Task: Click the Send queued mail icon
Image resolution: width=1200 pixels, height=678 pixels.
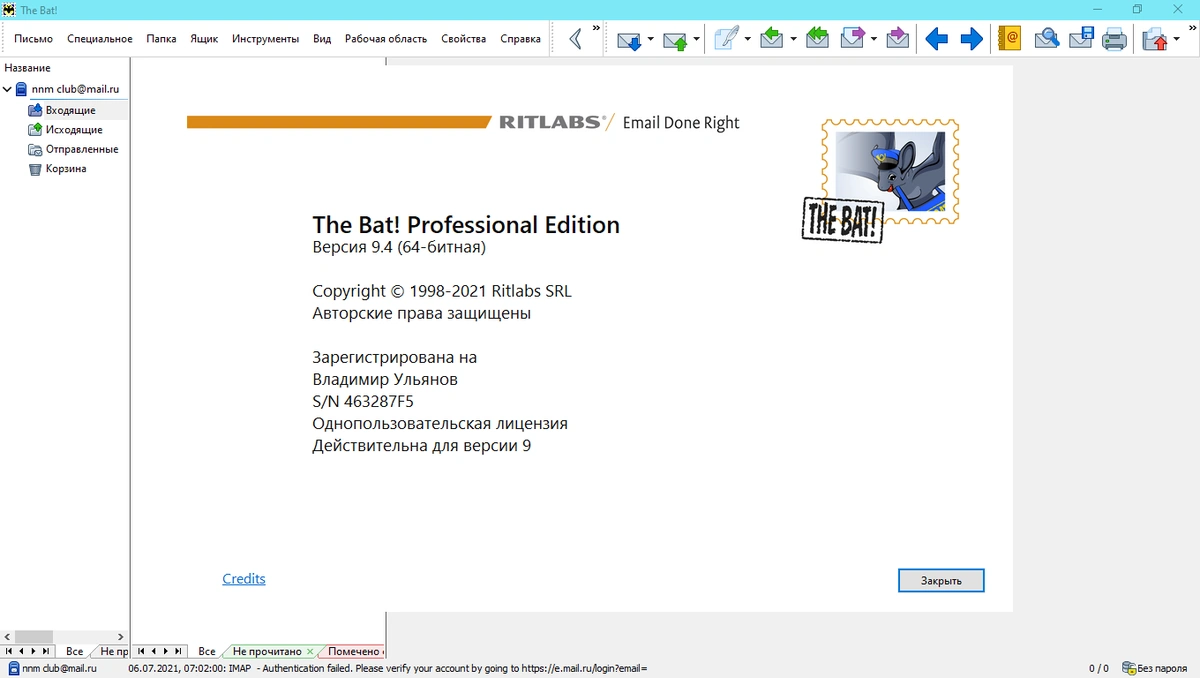Action: [675, 40]
